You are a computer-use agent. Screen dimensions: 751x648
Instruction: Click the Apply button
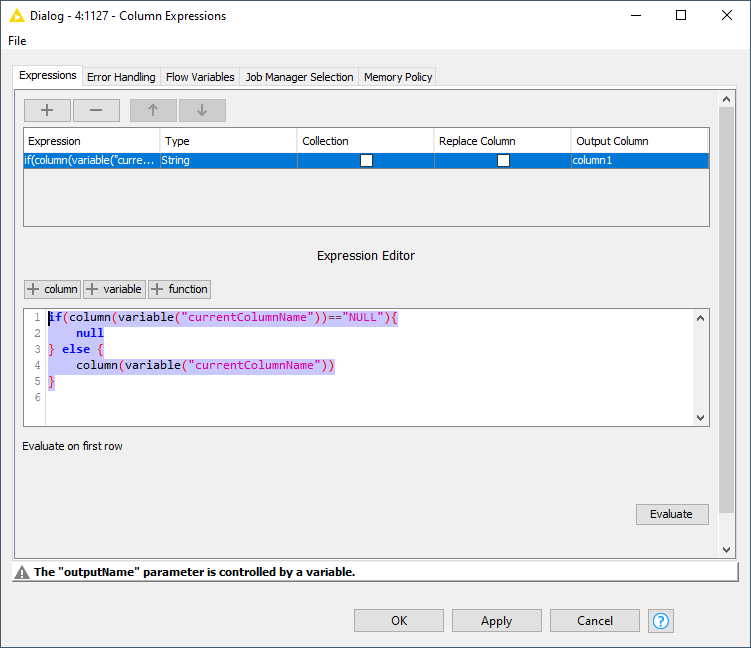click(x=496, y=621)
